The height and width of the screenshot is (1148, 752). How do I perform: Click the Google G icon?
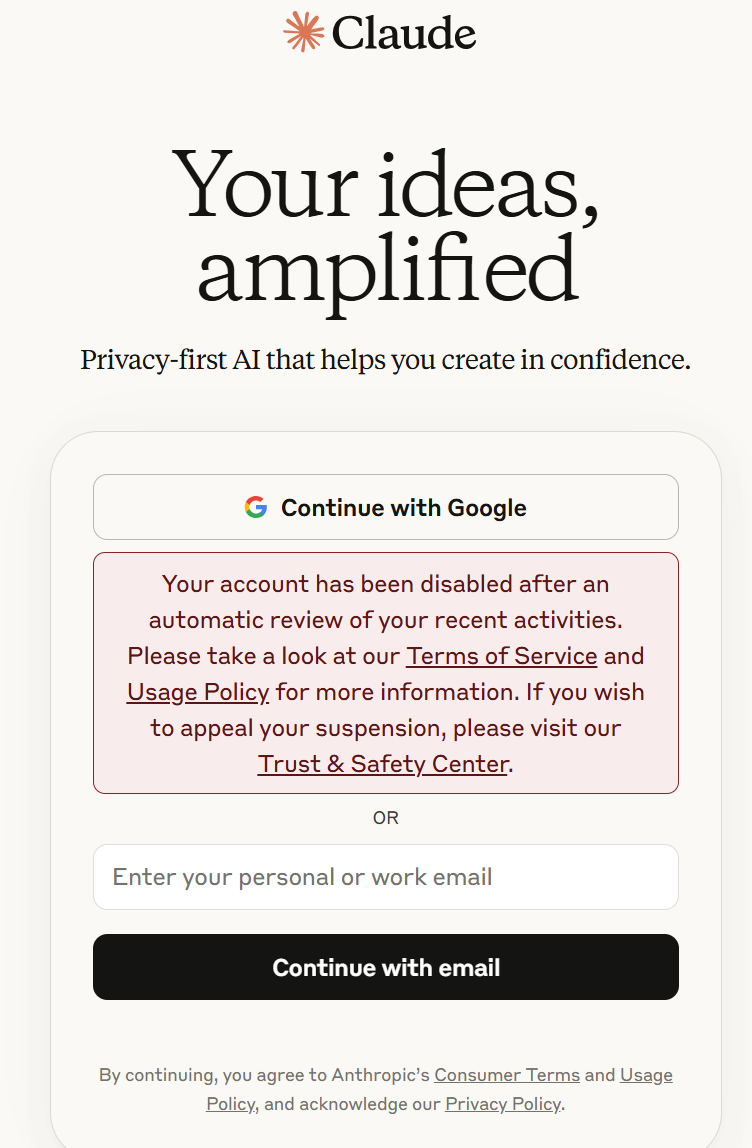click(x=256, y=507)
